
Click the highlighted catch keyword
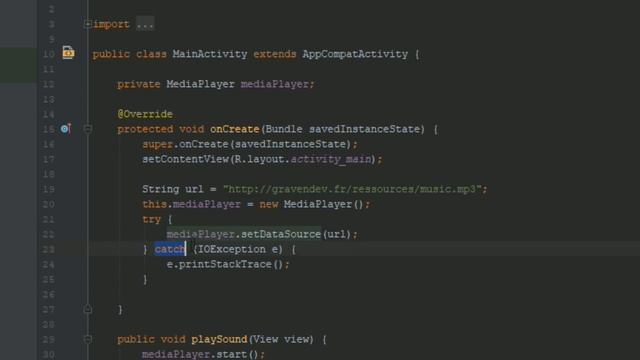click(170, 249)
